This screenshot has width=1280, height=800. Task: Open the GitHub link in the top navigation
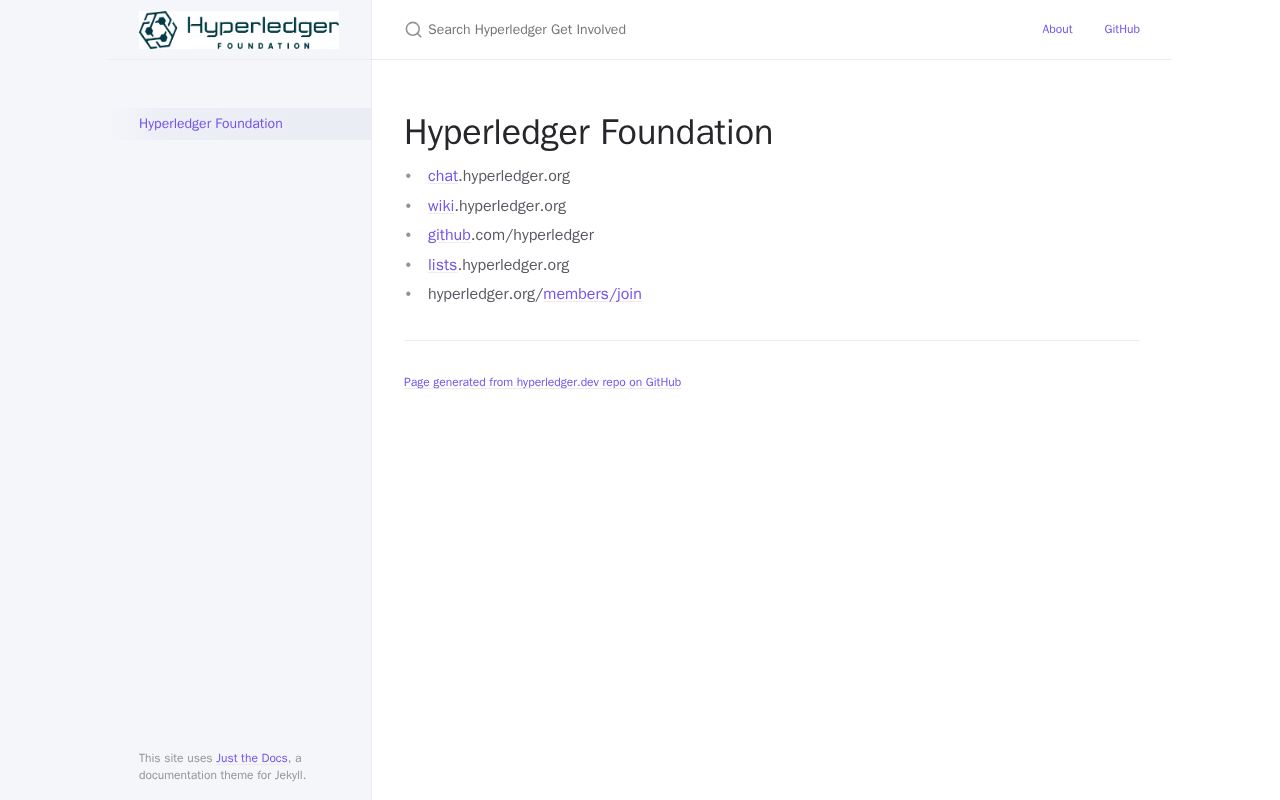pyautogui.click(x=1122, y=30)
